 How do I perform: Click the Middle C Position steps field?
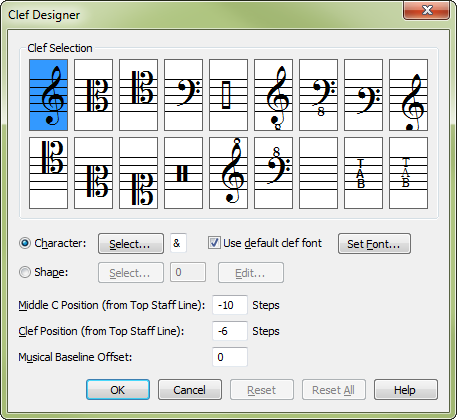pyautogui.click(x=230, y=305)
